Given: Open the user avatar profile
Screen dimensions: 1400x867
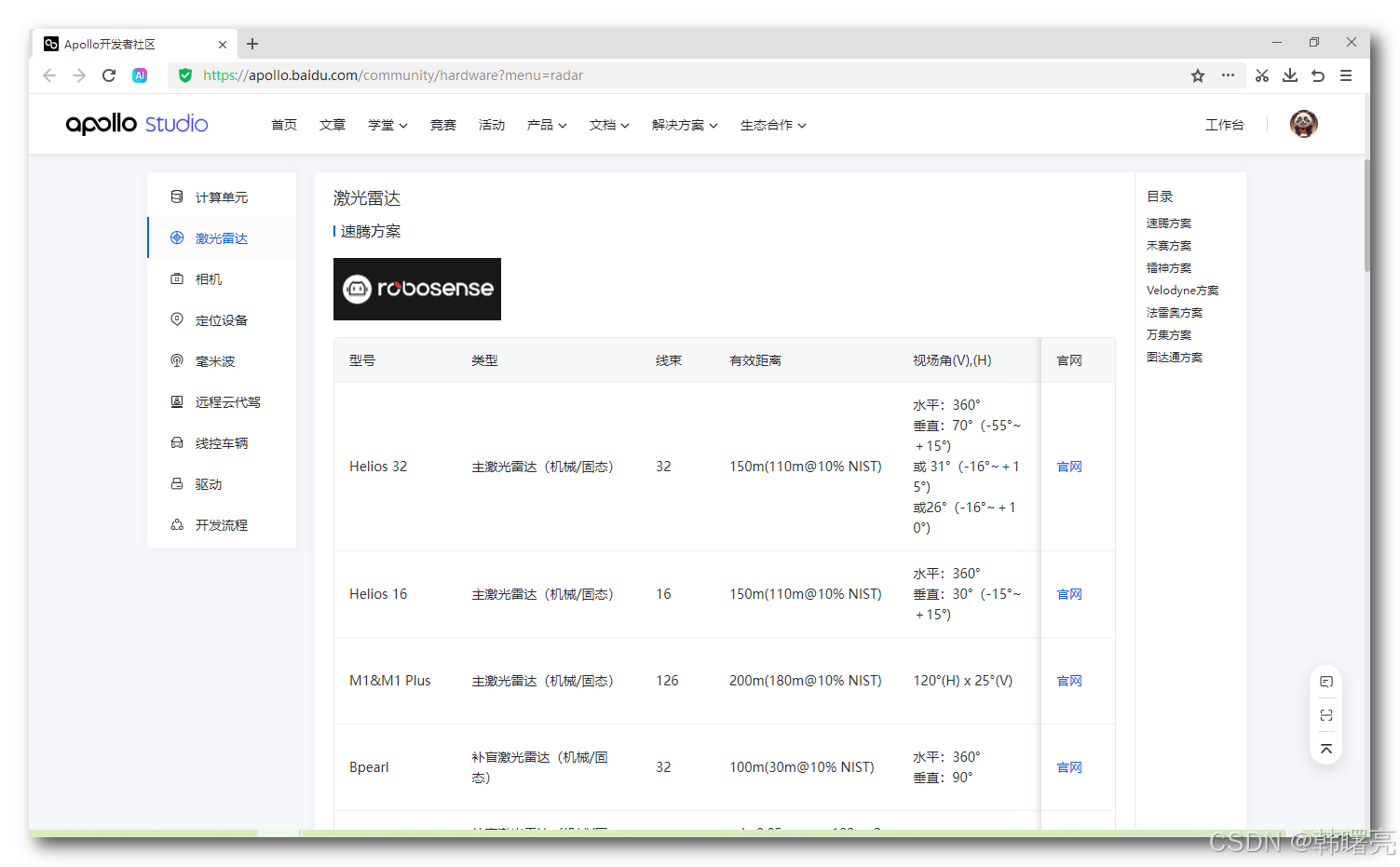Looking at the screenshot, I should coord(1304,124).
